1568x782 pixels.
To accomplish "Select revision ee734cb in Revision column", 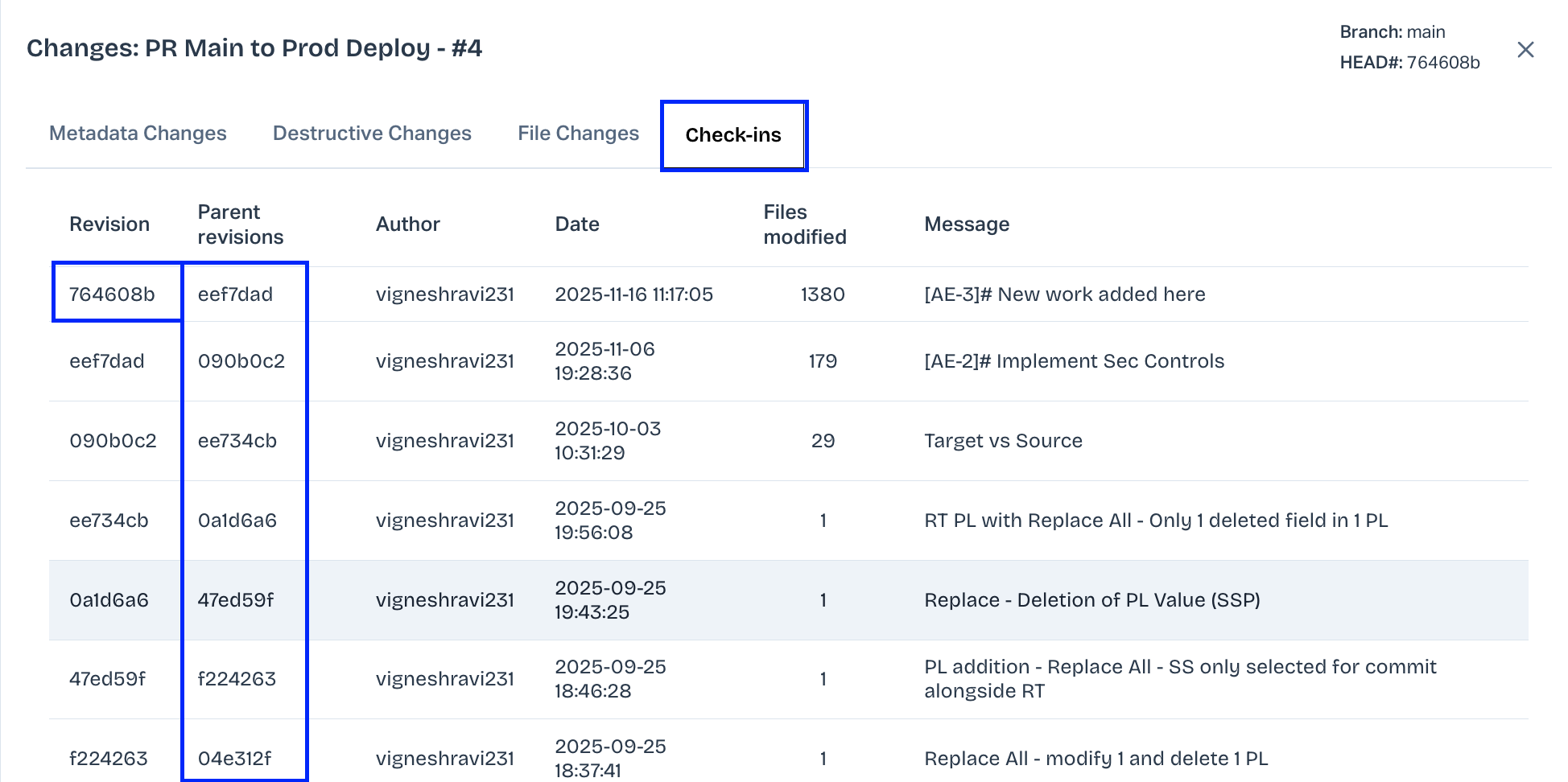I will click(x=109, y=521).
